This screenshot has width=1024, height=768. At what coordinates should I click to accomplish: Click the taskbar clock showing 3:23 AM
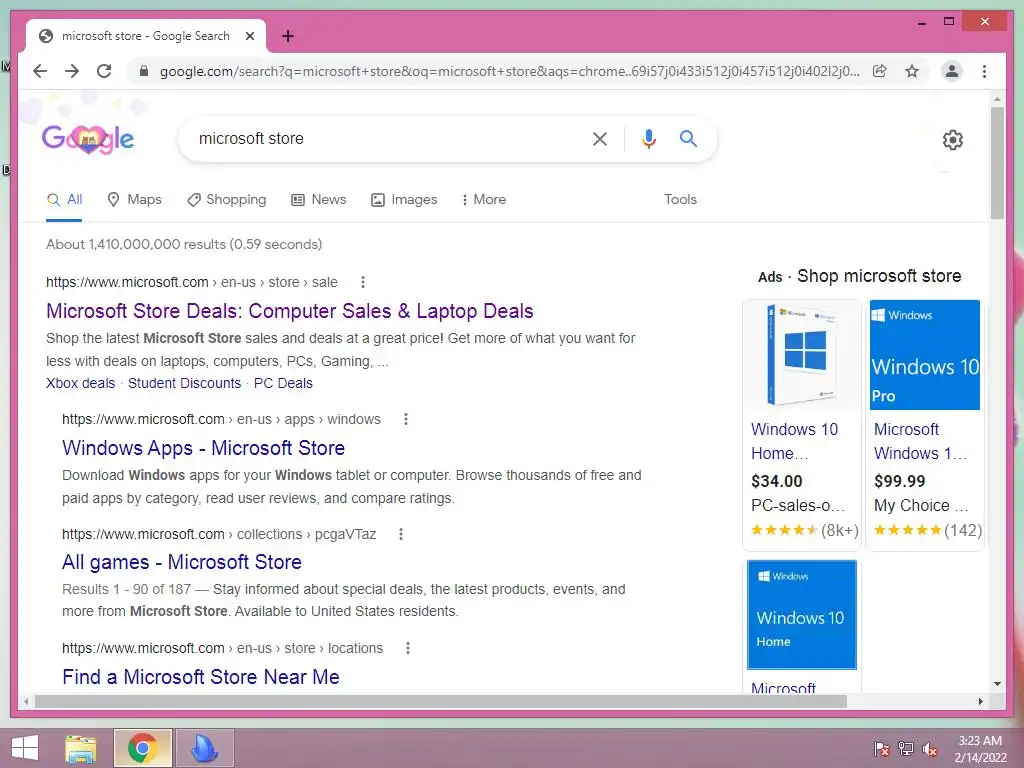coord(980,749)
